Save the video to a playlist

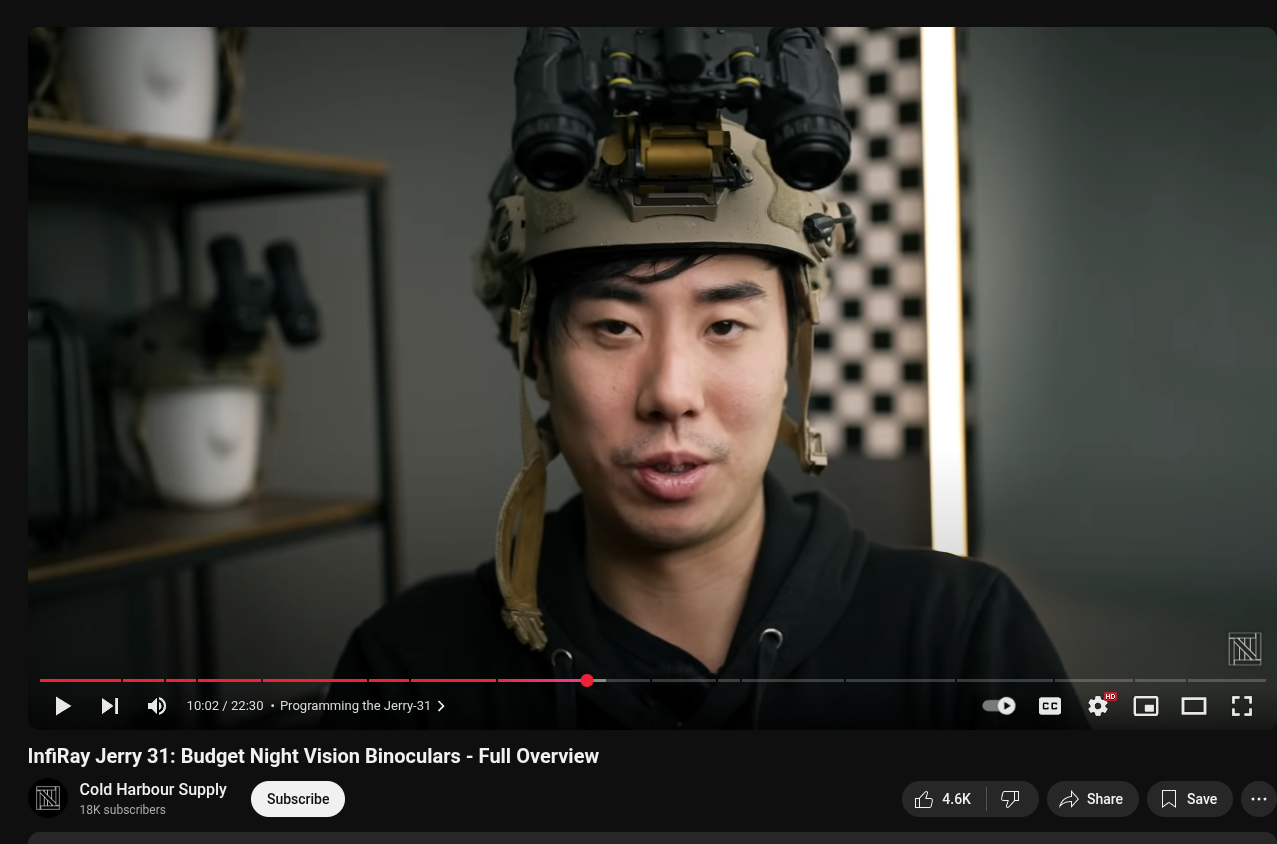(1189, 799)
